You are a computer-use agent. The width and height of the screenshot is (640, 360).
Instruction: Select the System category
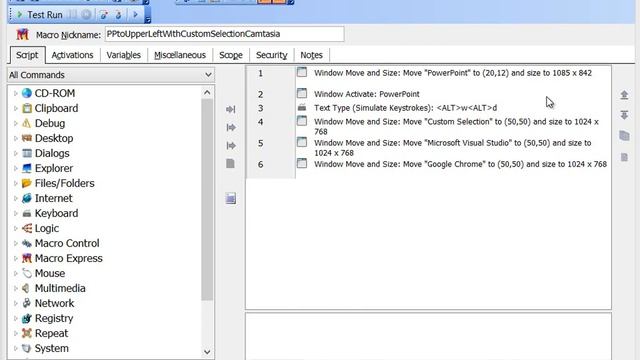(51, 349)
